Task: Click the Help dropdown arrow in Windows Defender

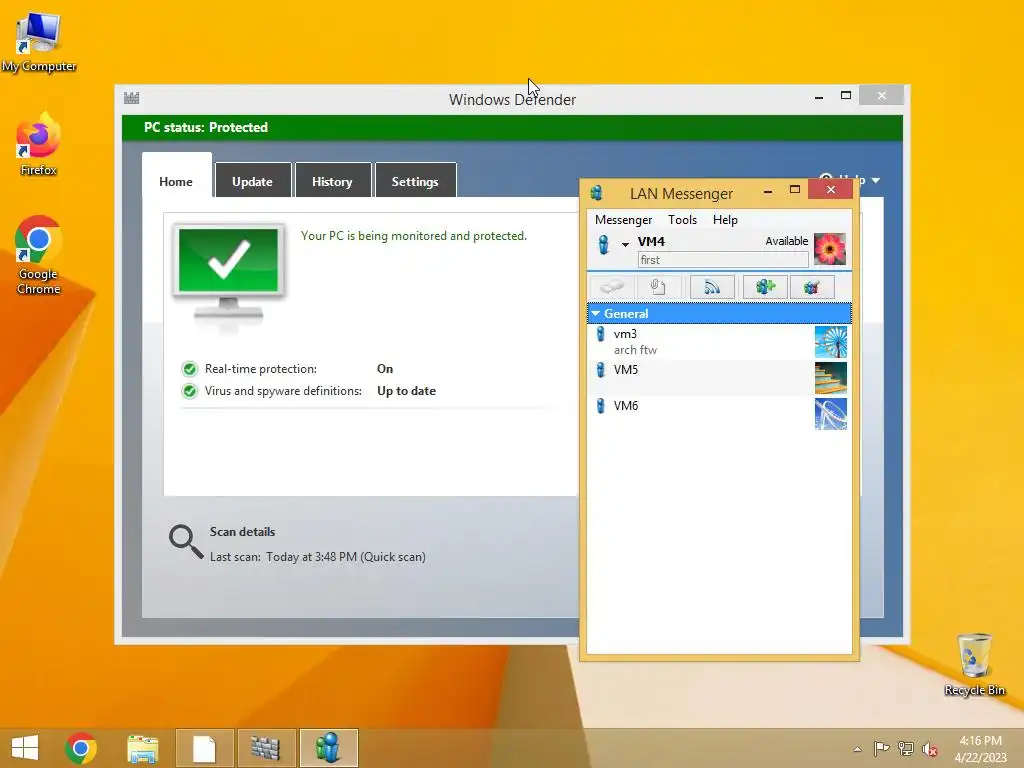Action: click(x=876, y=180)
